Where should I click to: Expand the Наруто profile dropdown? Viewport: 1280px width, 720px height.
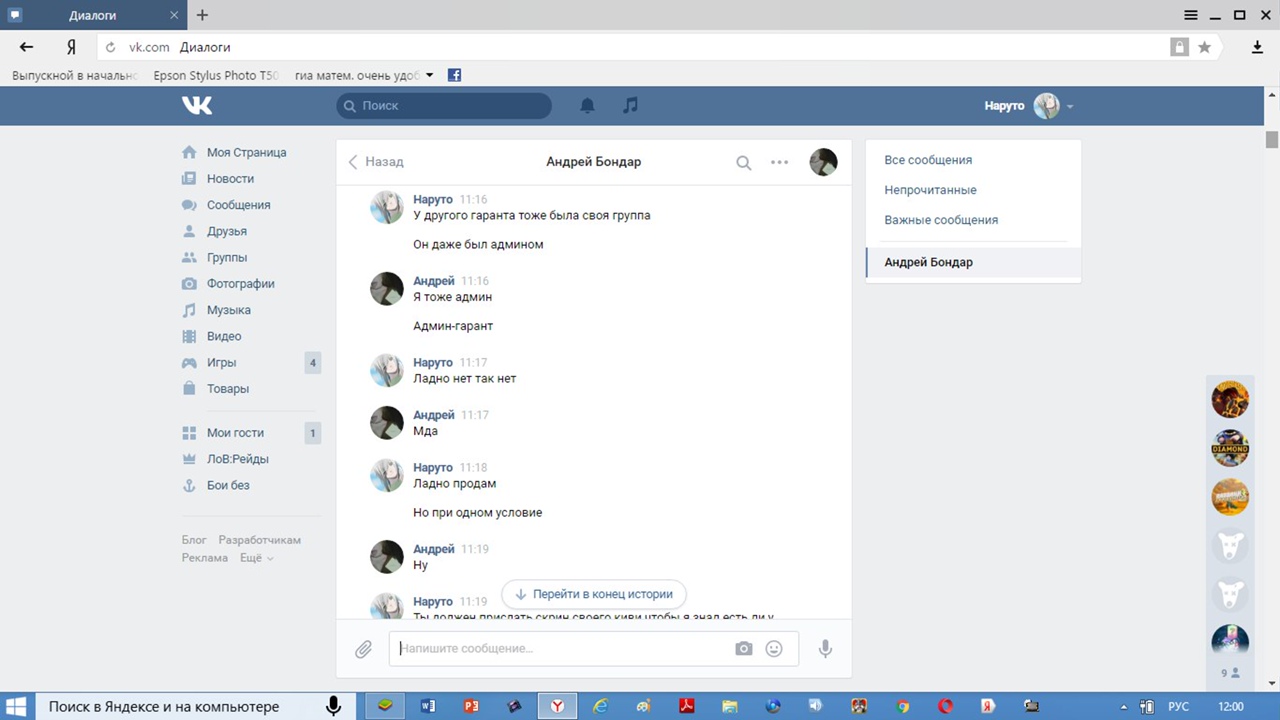click(1069, 106)
